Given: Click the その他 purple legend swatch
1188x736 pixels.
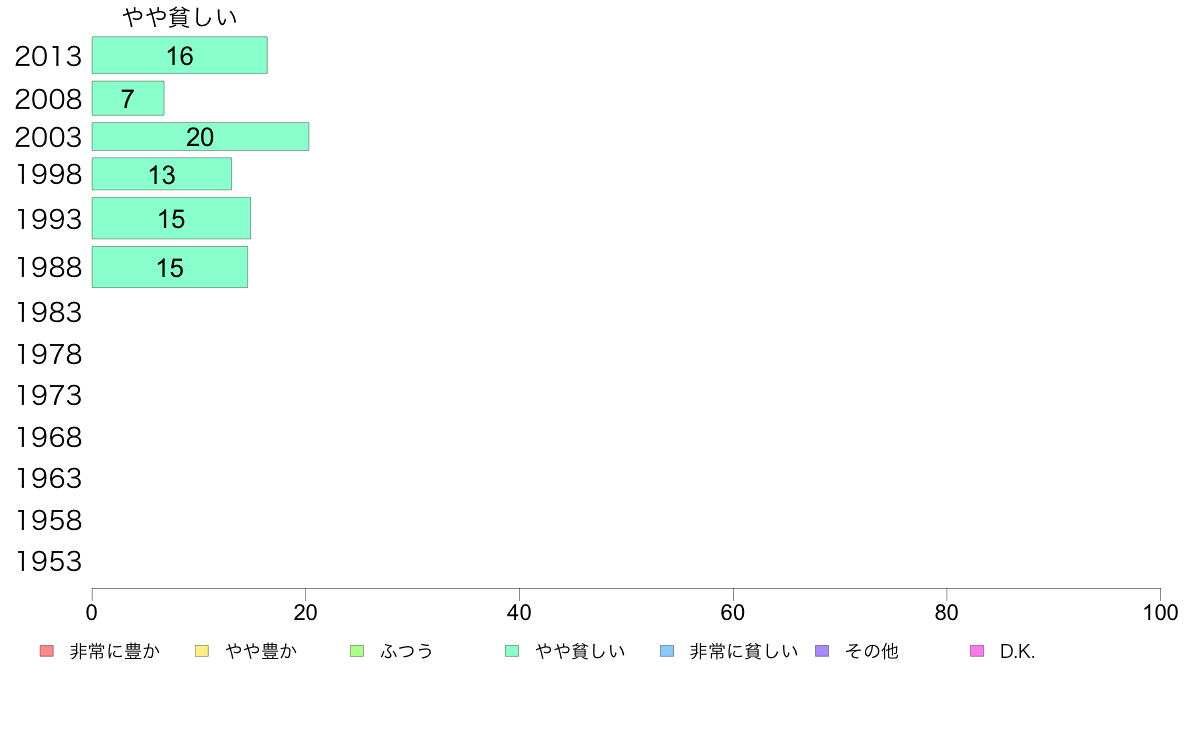Looking at the screenshot, I should point(822,651).
